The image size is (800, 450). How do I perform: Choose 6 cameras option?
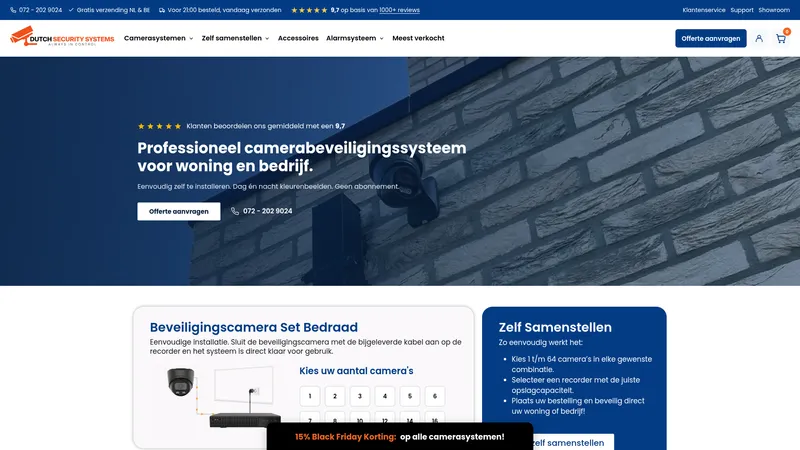[435, 396]
